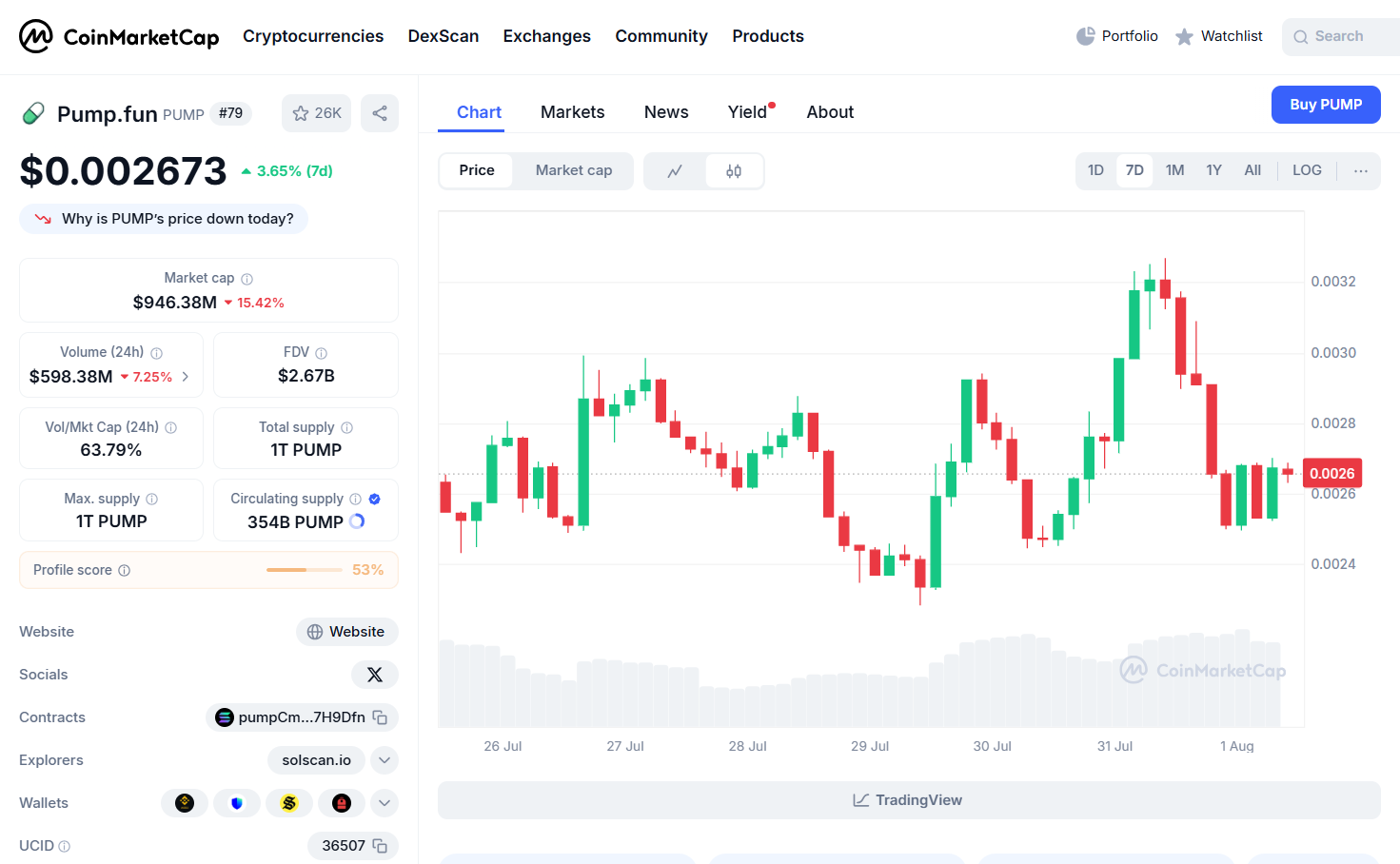Select the first yellow-black wallet icon

click(x=185, y=803)
